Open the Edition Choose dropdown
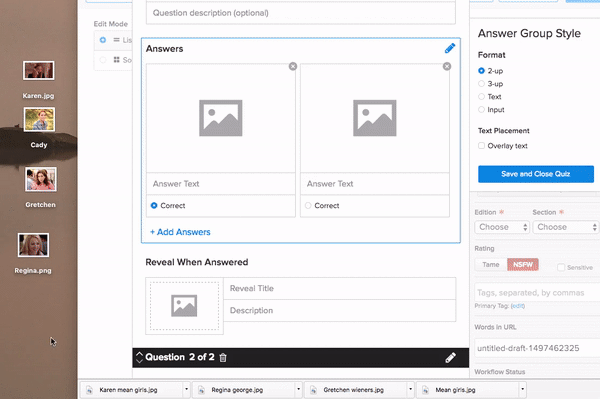Viewport: 600px width, 399px height. pyautogui.click(x=502, y=227)
